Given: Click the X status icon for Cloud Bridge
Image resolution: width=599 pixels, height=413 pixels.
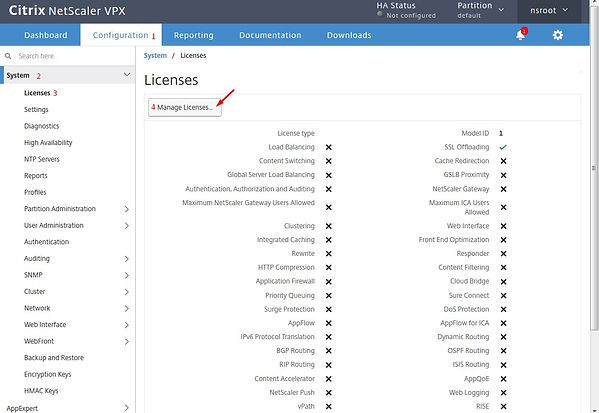Looking at the screenshot, I should (503, 282).
